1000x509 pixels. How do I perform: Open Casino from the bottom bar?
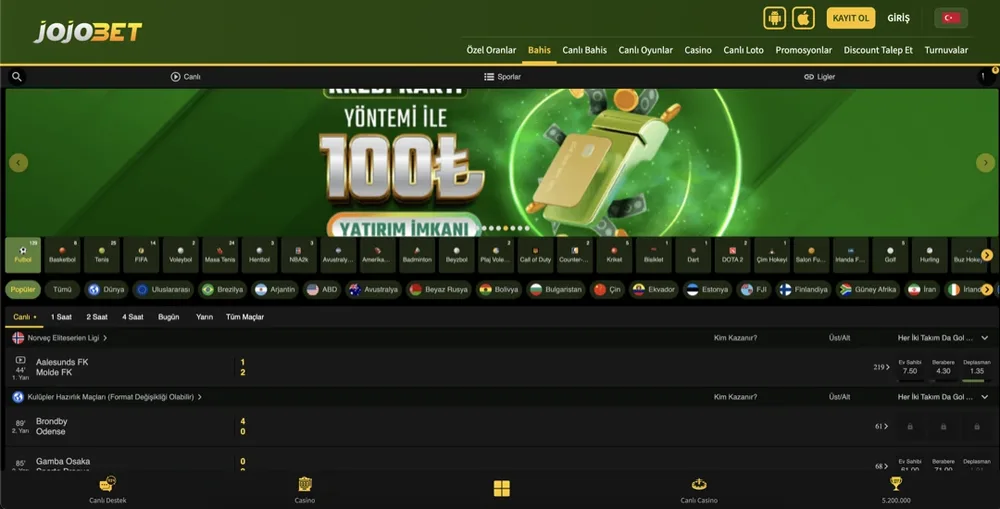click(x=305, y=490)
